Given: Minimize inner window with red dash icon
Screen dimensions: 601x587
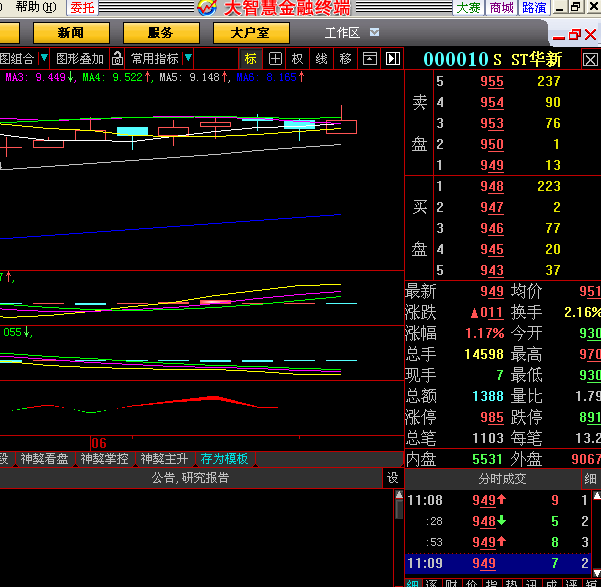Looking at the screenshot, I should point(558,37).
